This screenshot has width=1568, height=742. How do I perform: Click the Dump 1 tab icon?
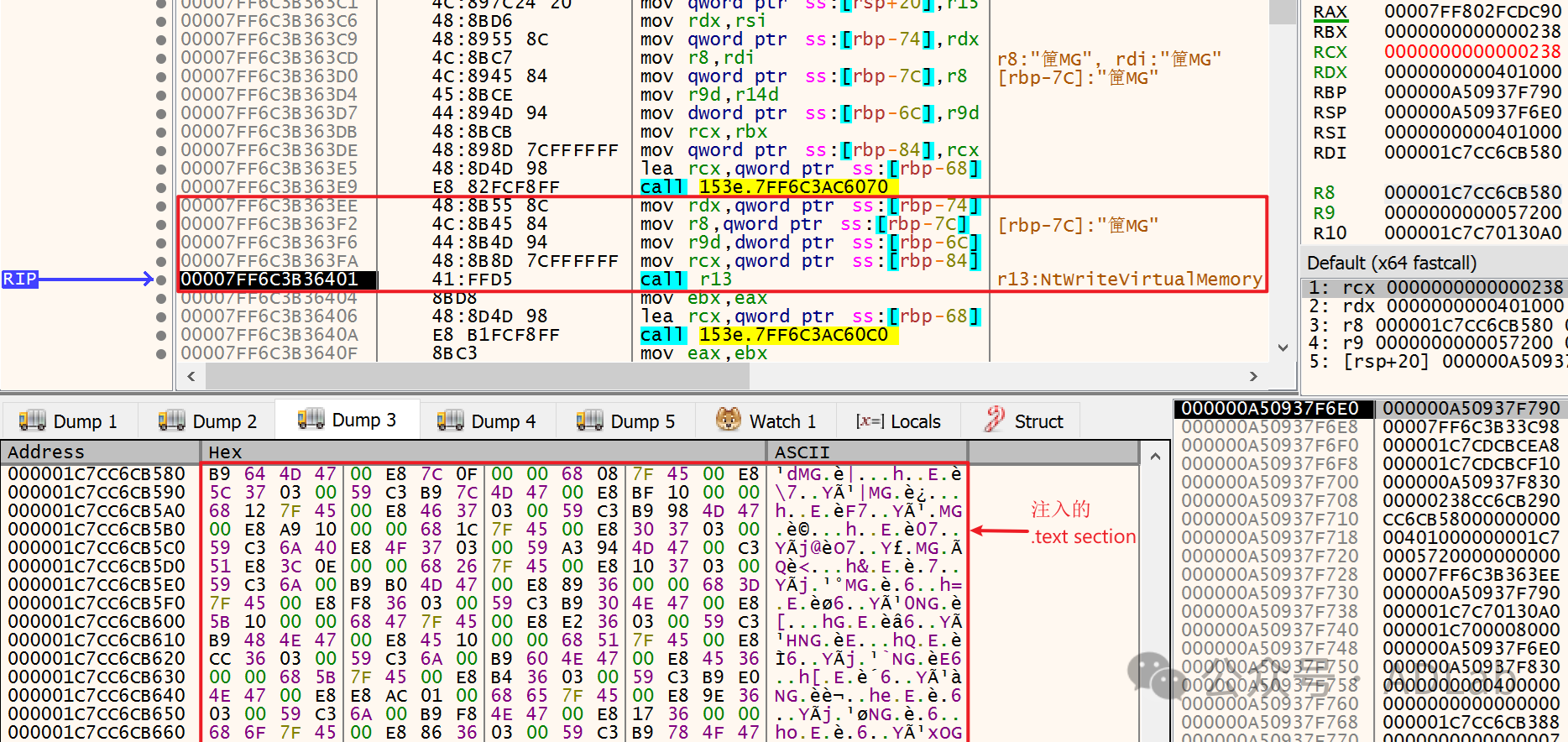coord(32,420)
